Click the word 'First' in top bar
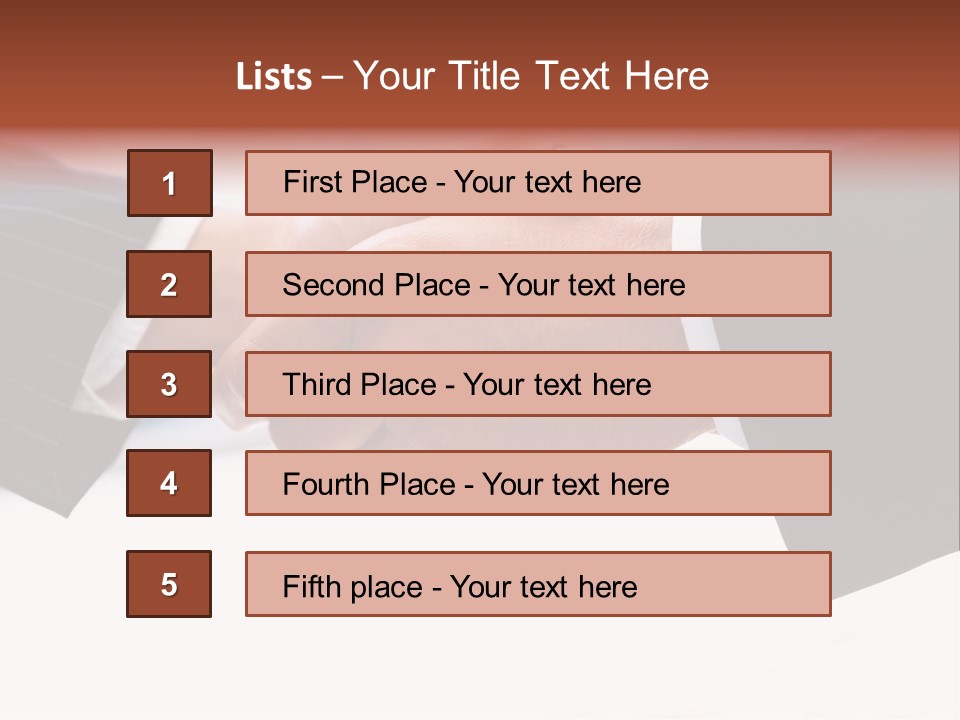The width and height of the screenshot is (960, 720). (x=313, y=182)
